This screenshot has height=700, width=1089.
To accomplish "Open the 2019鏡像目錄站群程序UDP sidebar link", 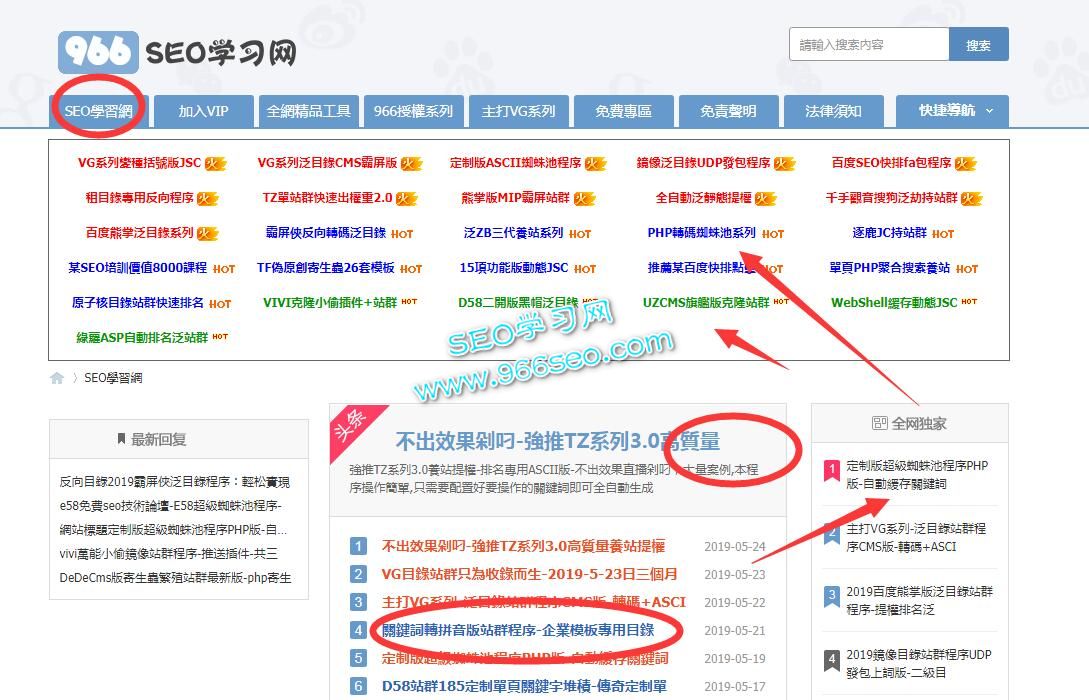I will coord(919,663).
